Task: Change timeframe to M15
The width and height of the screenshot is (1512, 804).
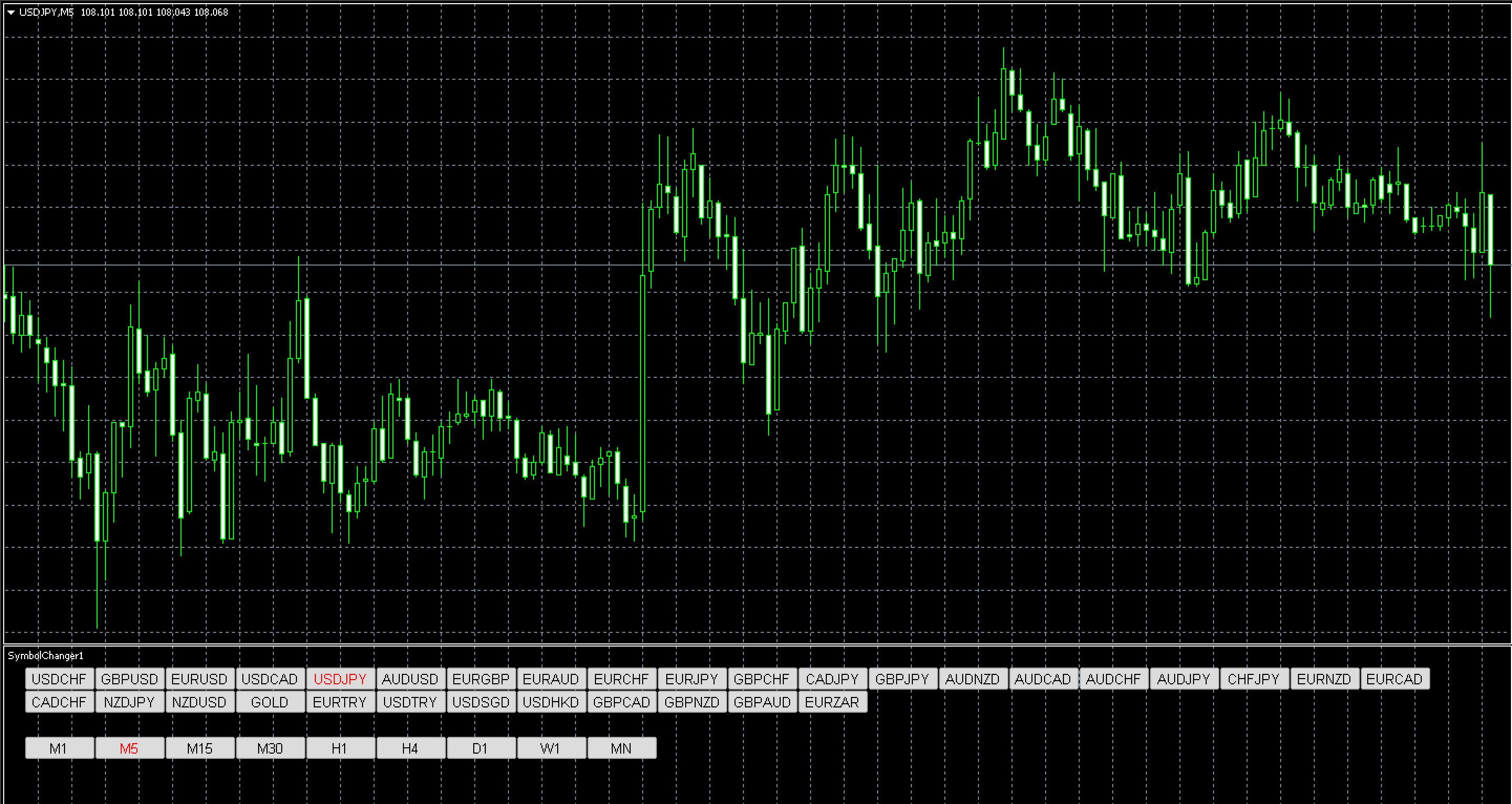Action: click(x=199, y=748)
